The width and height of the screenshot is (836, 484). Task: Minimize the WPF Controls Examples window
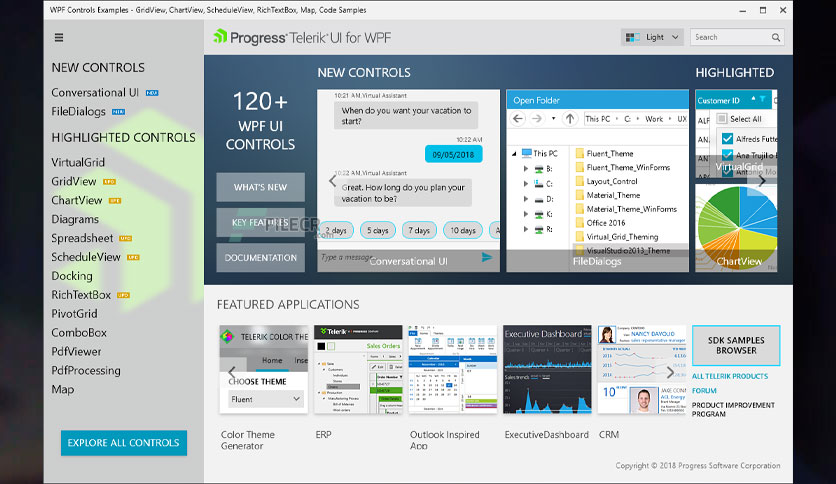pyautogui.click(x=743, y=10)
